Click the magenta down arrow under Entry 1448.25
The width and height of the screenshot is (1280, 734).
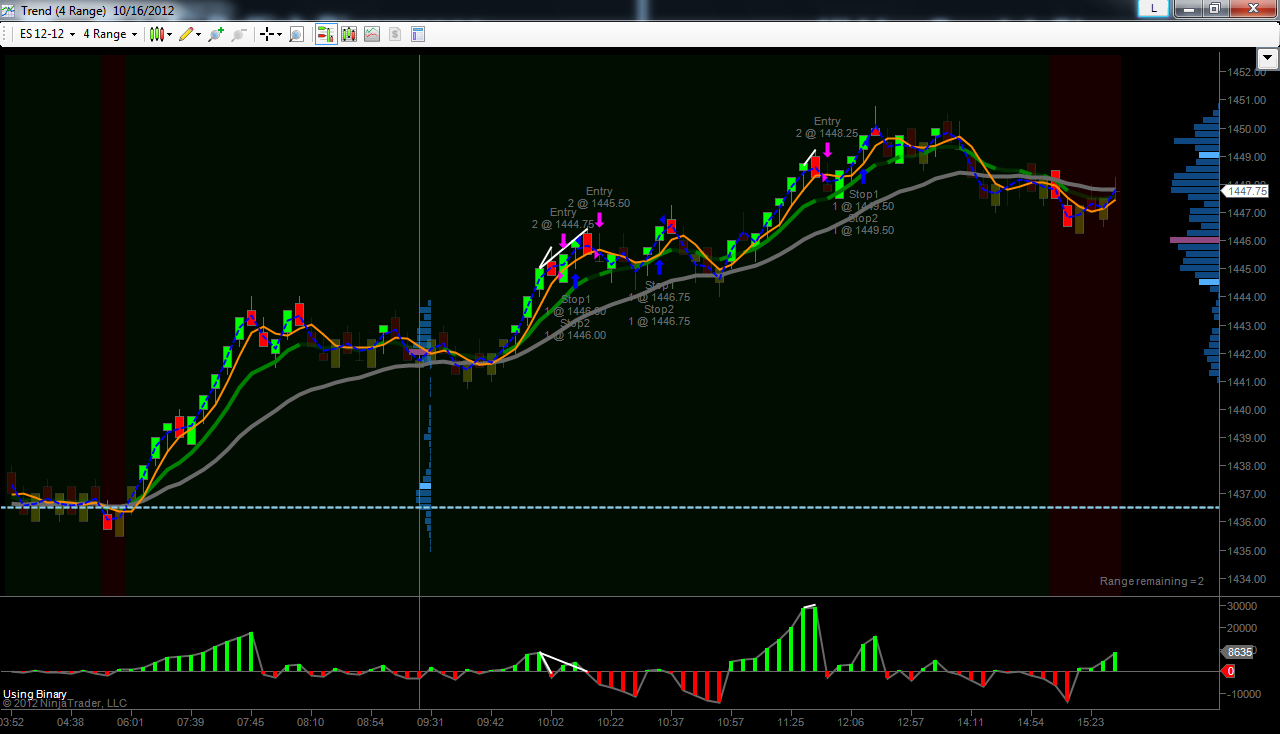pyautogui.click(x=828, y=150)
